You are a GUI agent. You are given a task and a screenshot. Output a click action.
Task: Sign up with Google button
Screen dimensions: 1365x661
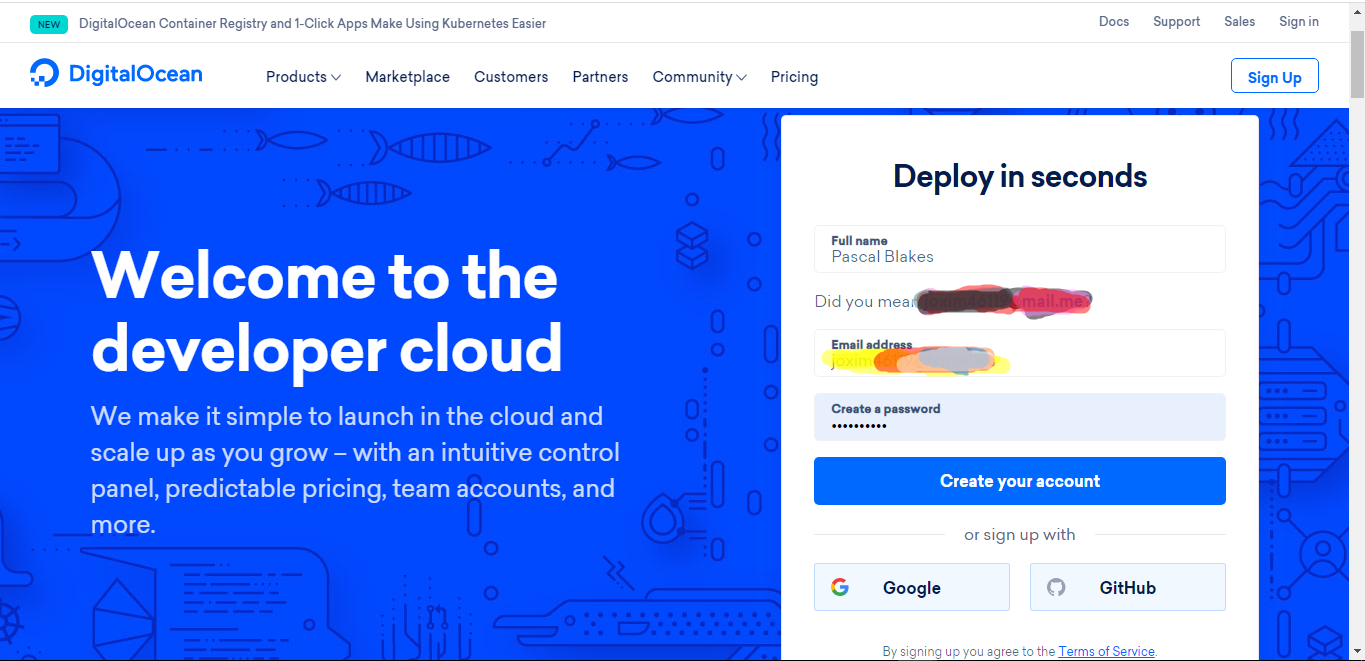(x=911, y=587)
